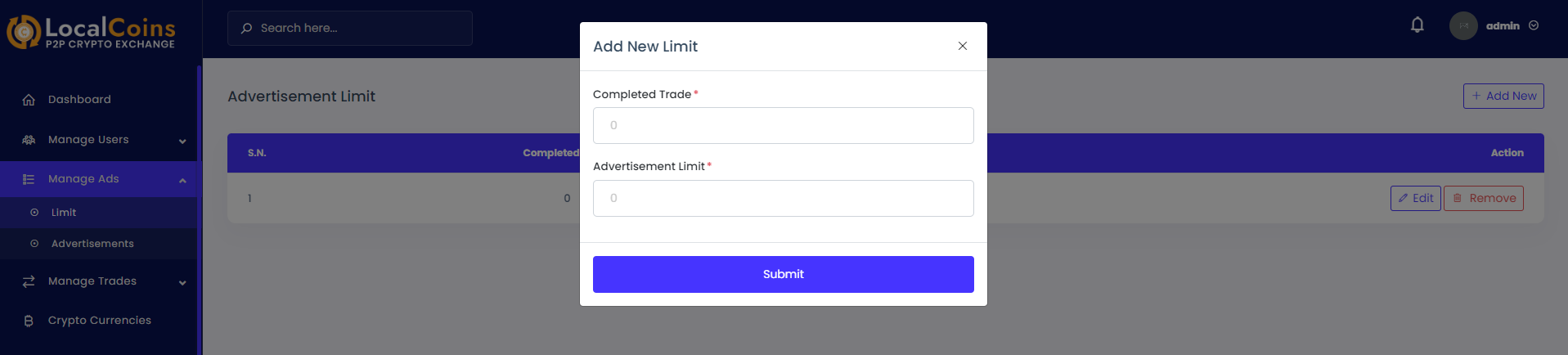
Task: Focus the Completed Trade input field
Action: [783, 125]
